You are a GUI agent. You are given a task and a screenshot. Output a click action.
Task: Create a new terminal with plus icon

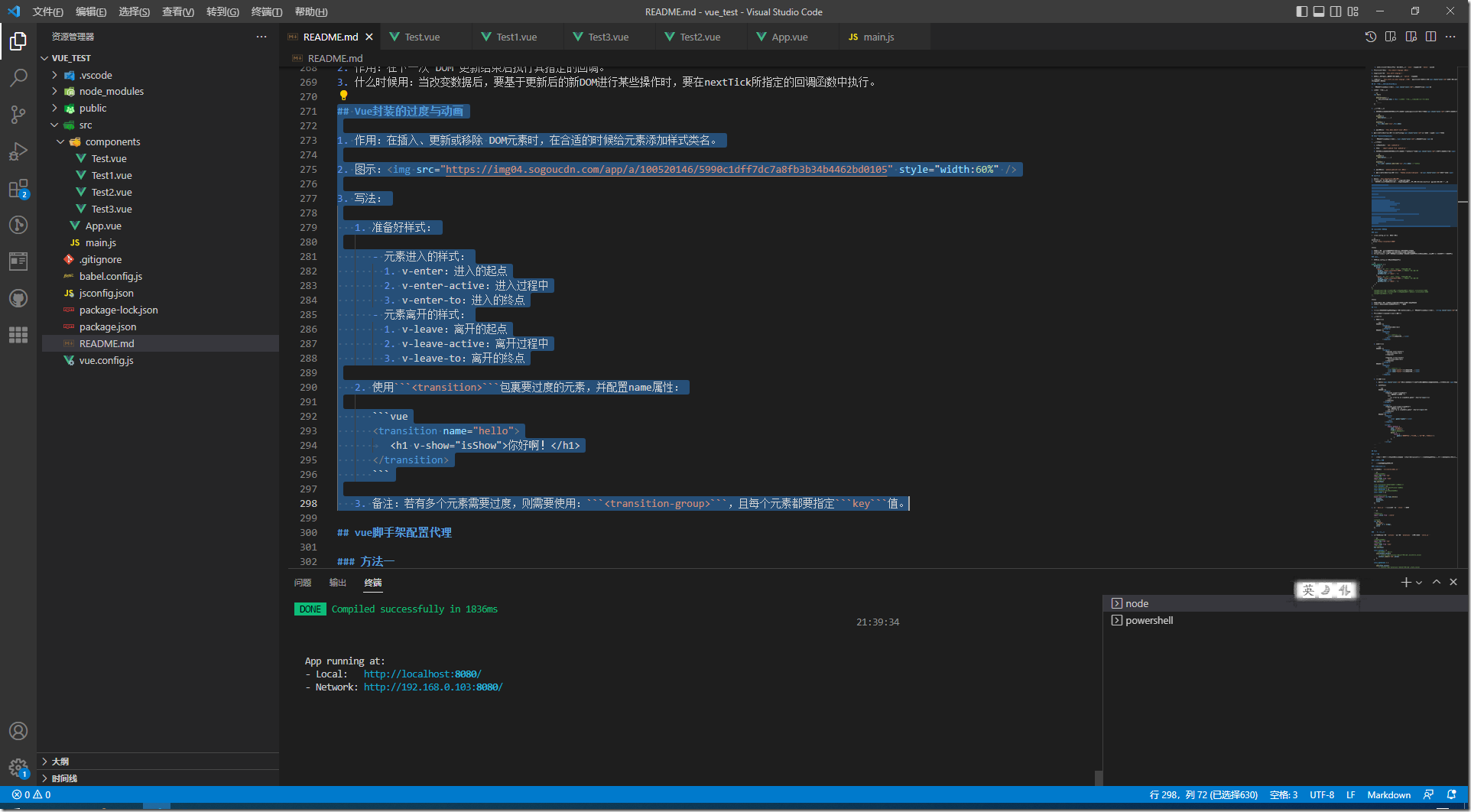coord(1405,583)
